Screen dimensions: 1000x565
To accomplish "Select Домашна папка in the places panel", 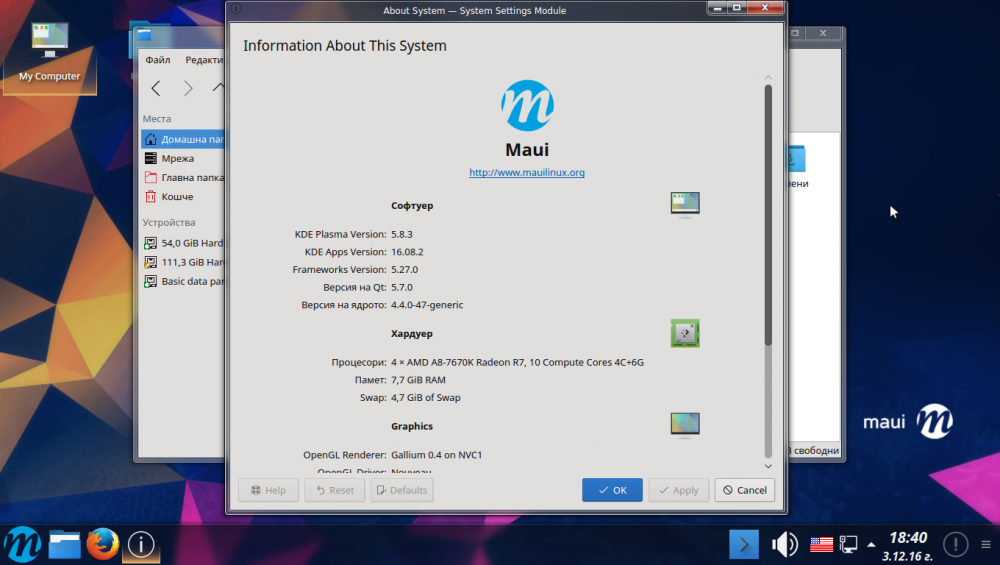I will click(183, 139).
